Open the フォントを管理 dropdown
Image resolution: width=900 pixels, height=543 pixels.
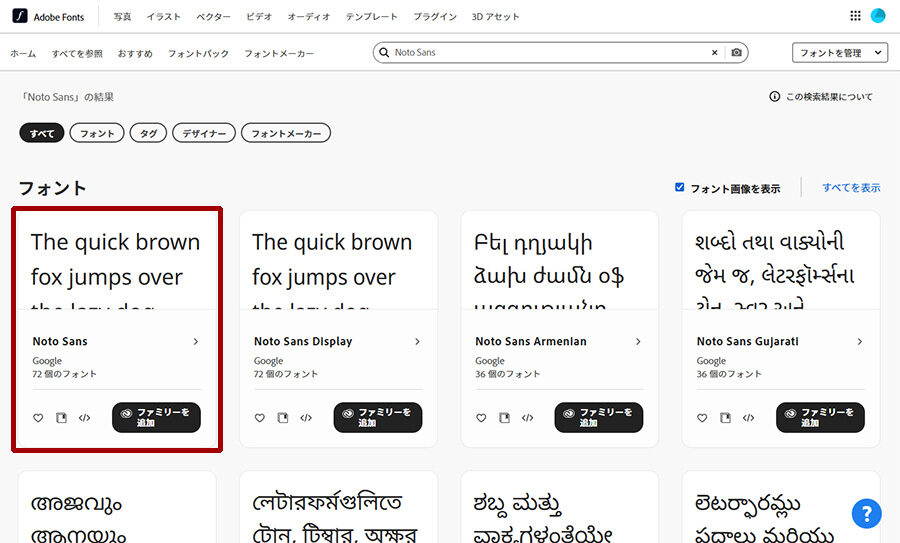point(840,52)
